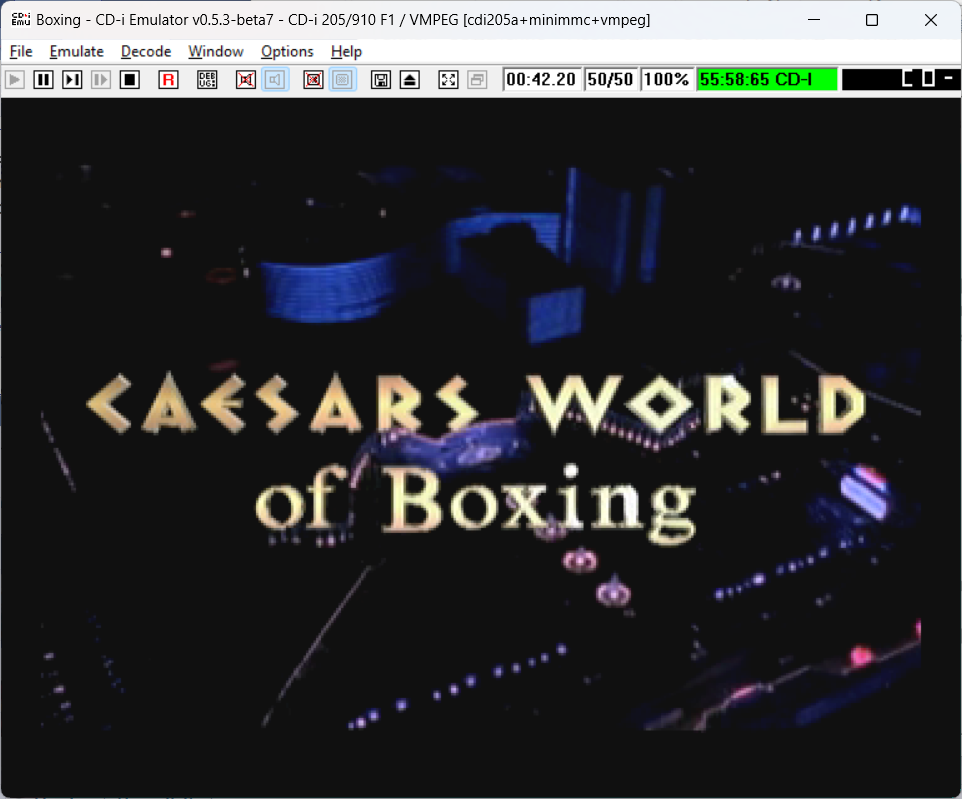Open the Window menu

pos(216,52)
